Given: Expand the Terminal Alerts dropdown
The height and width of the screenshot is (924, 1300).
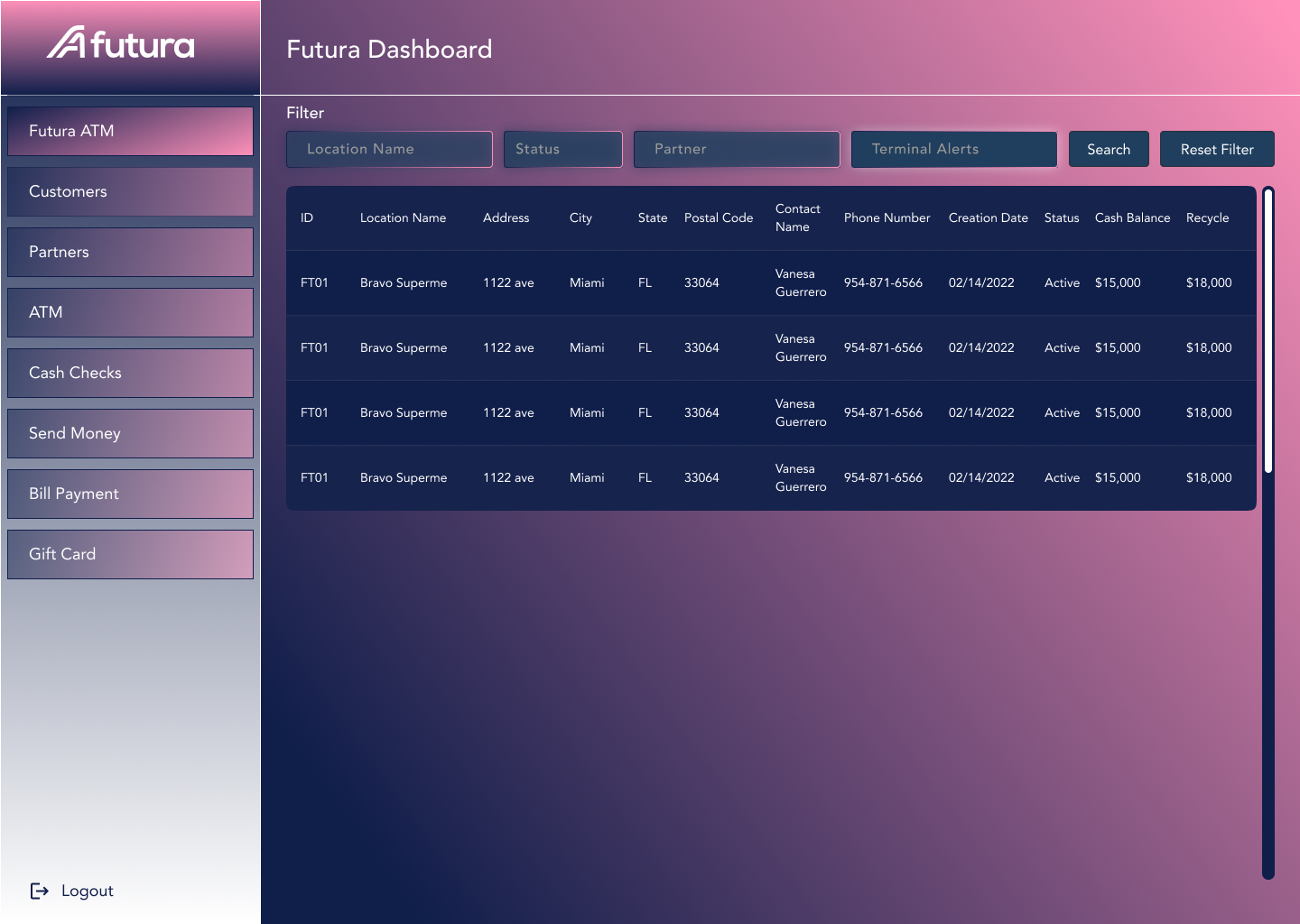Looking at the screenshot, I should 953,149.
